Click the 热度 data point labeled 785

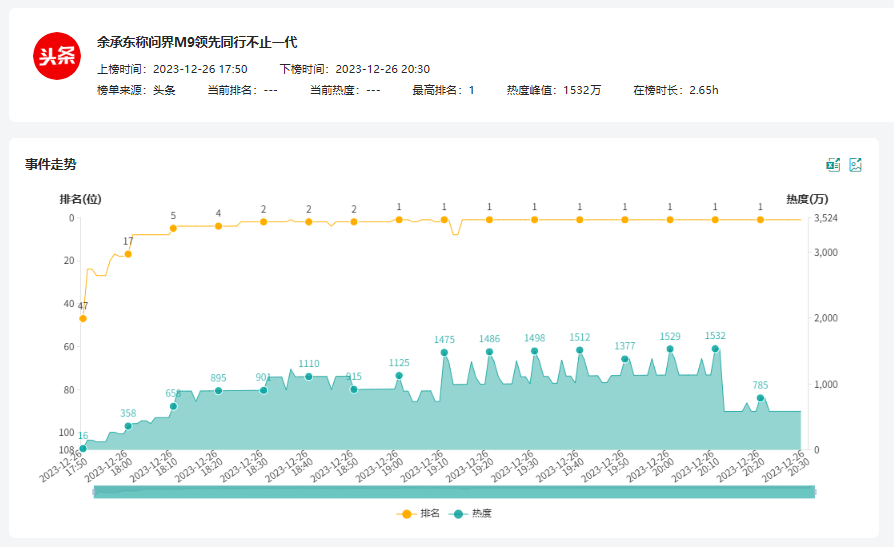click(760, 398)
